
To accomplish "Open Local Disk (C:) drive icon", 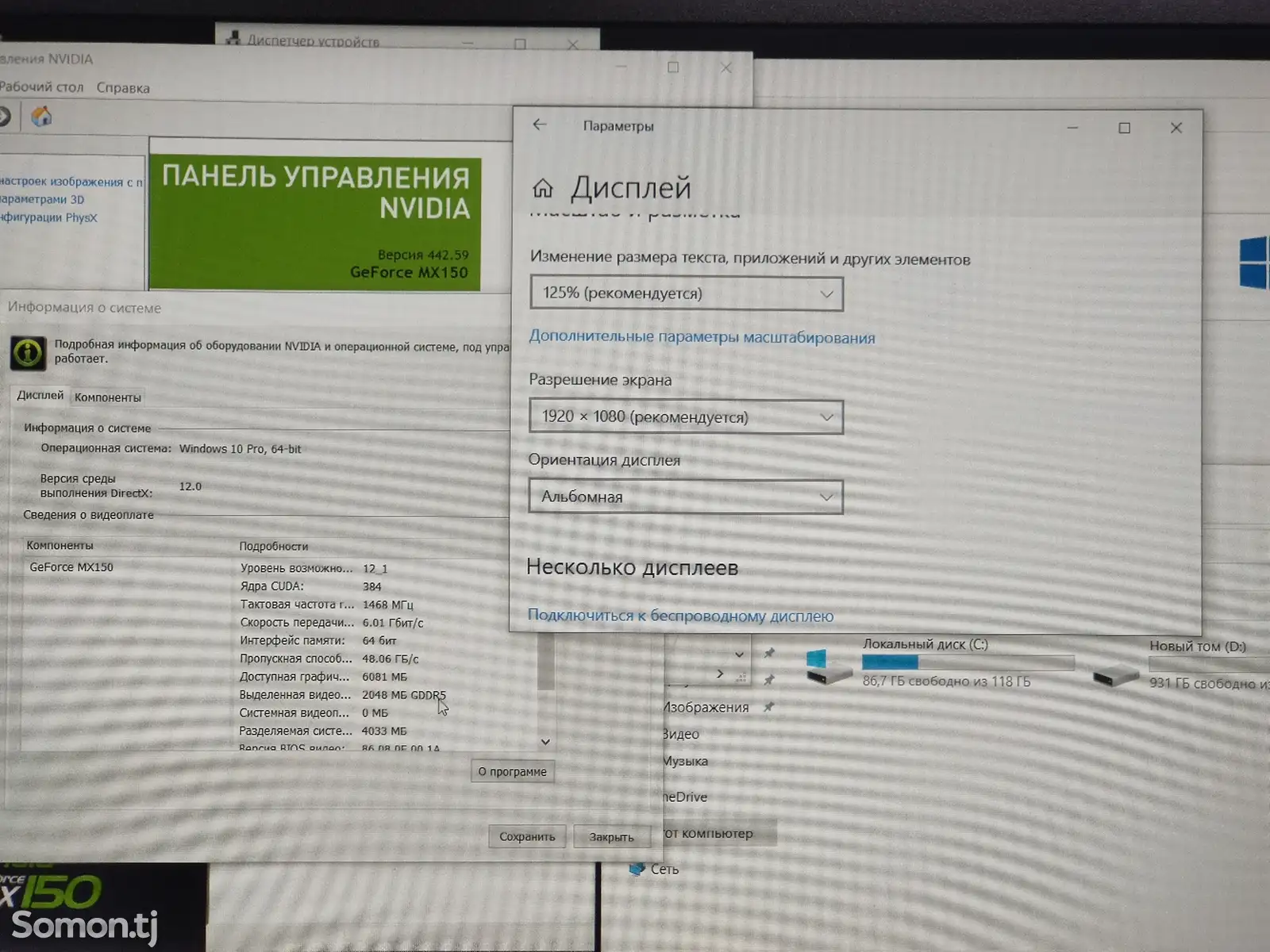I will point(828,667).
